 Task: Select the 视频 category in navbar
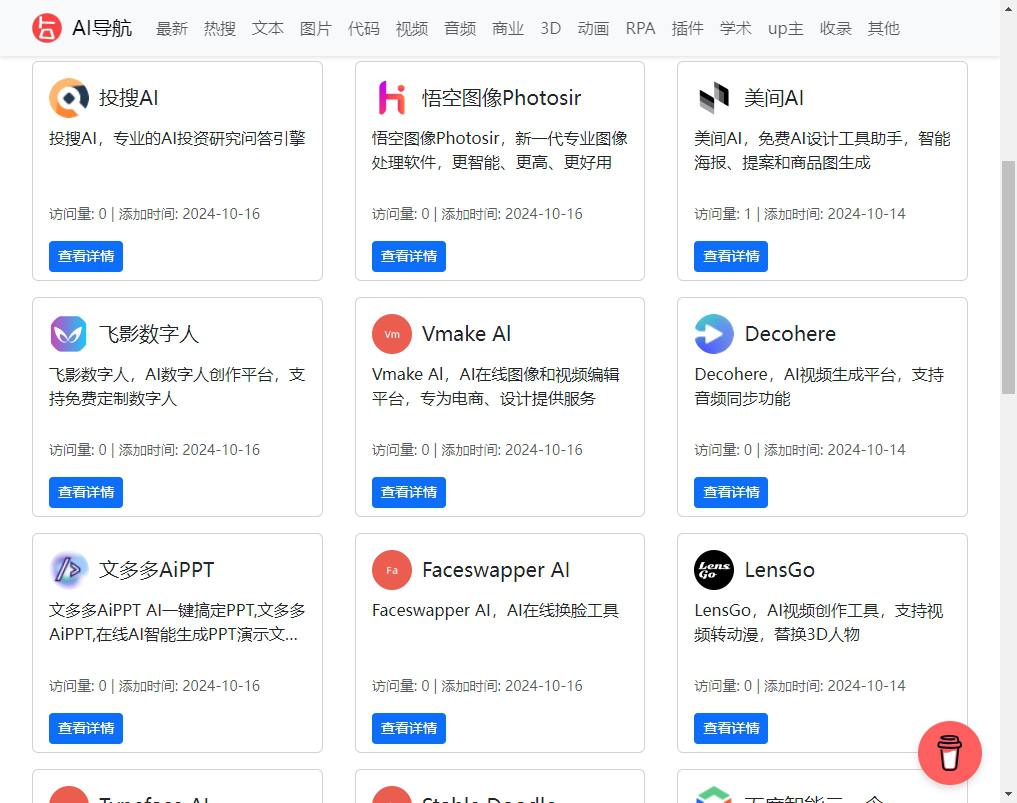(x=412, y=29)
